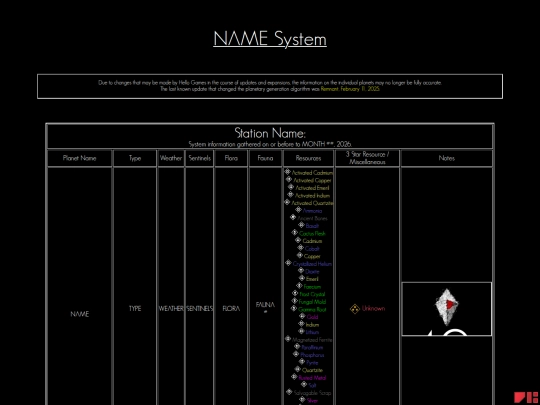The height and width of the screenshot is (405, 540).
Task: Open the diamond logo thumbnail in Notes
Action: coord(447,309)
